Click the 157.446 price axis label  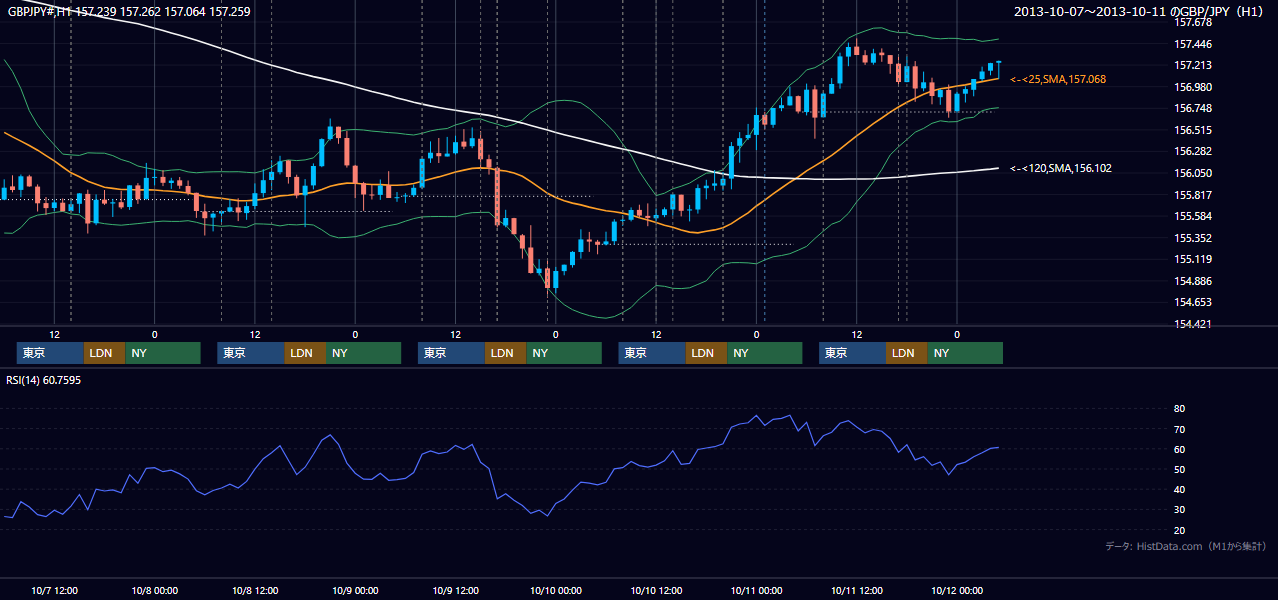tap(1192, 44)
